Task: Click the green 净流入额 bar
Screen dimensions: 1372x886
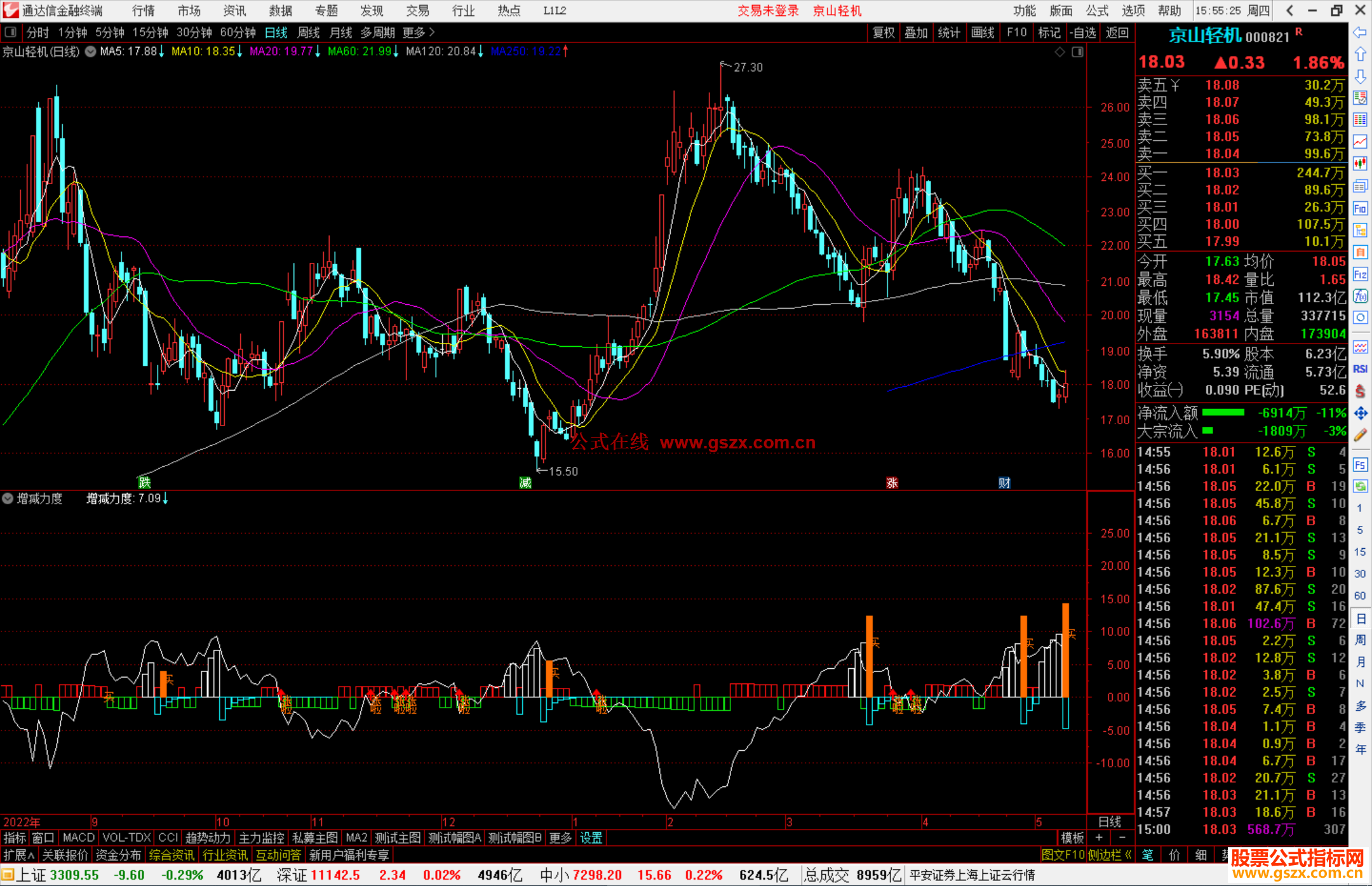Action: pyautogui.click(x=1223, y=413)
